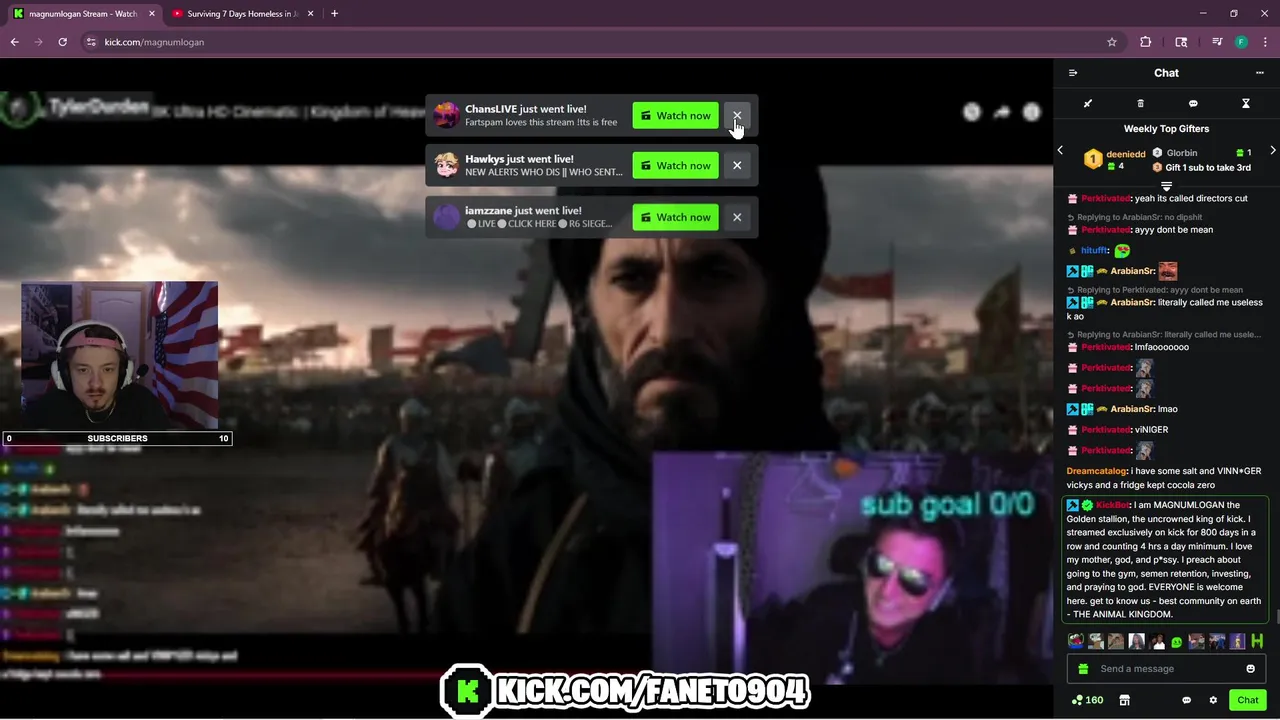Open Chrome three-dot menu

(x=1265, y=42)
